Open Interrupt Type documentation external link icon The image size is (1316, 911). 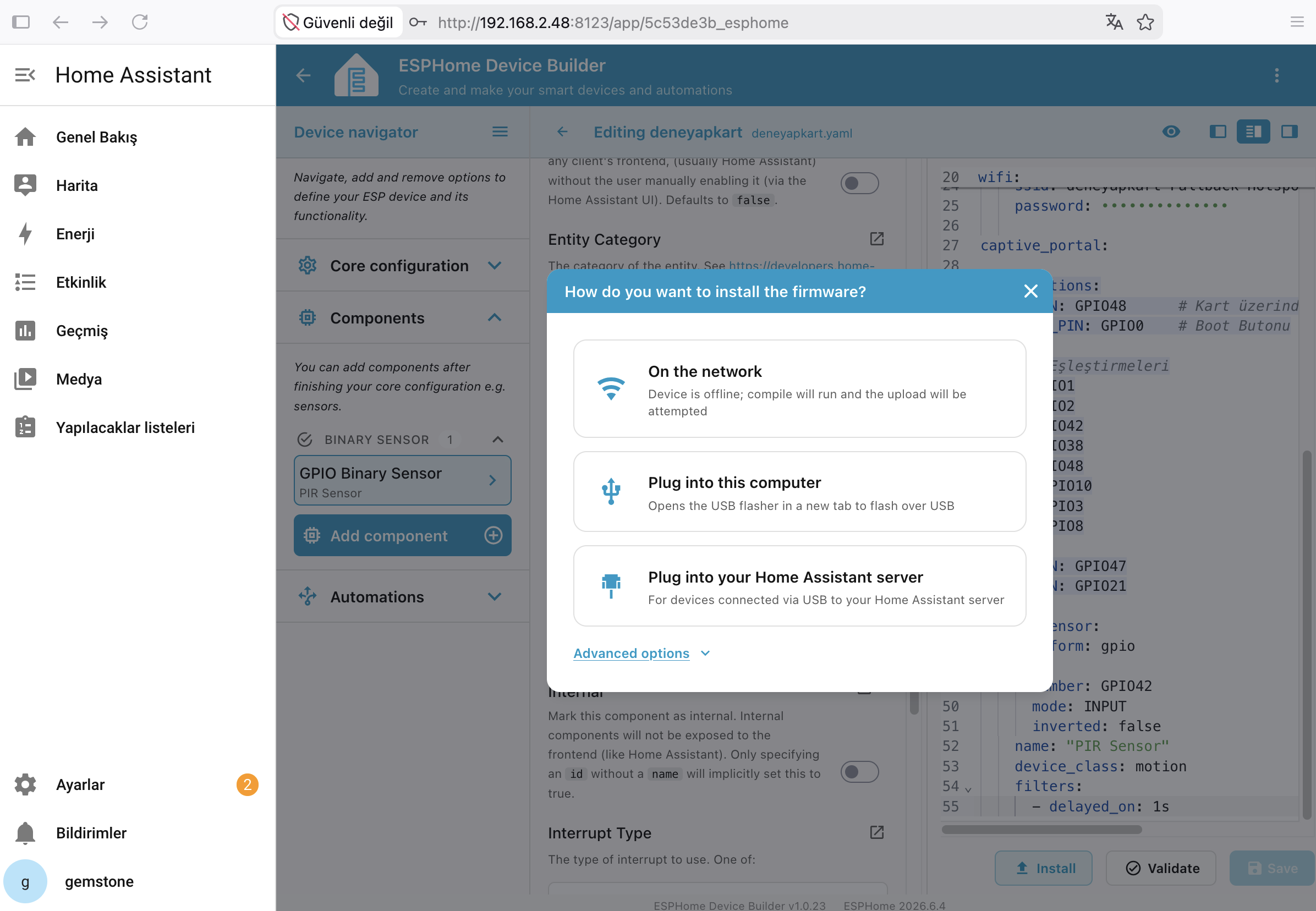876,832
